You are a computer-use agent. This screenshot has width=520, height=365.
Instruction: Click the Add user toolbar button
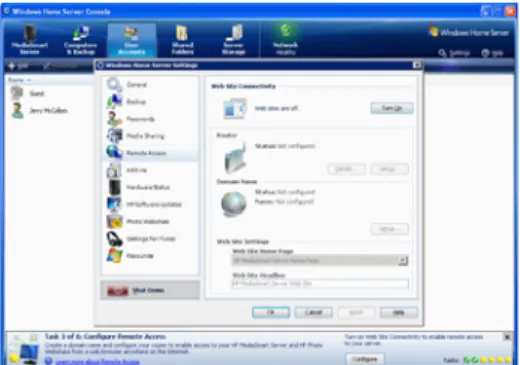coord(19,66)
